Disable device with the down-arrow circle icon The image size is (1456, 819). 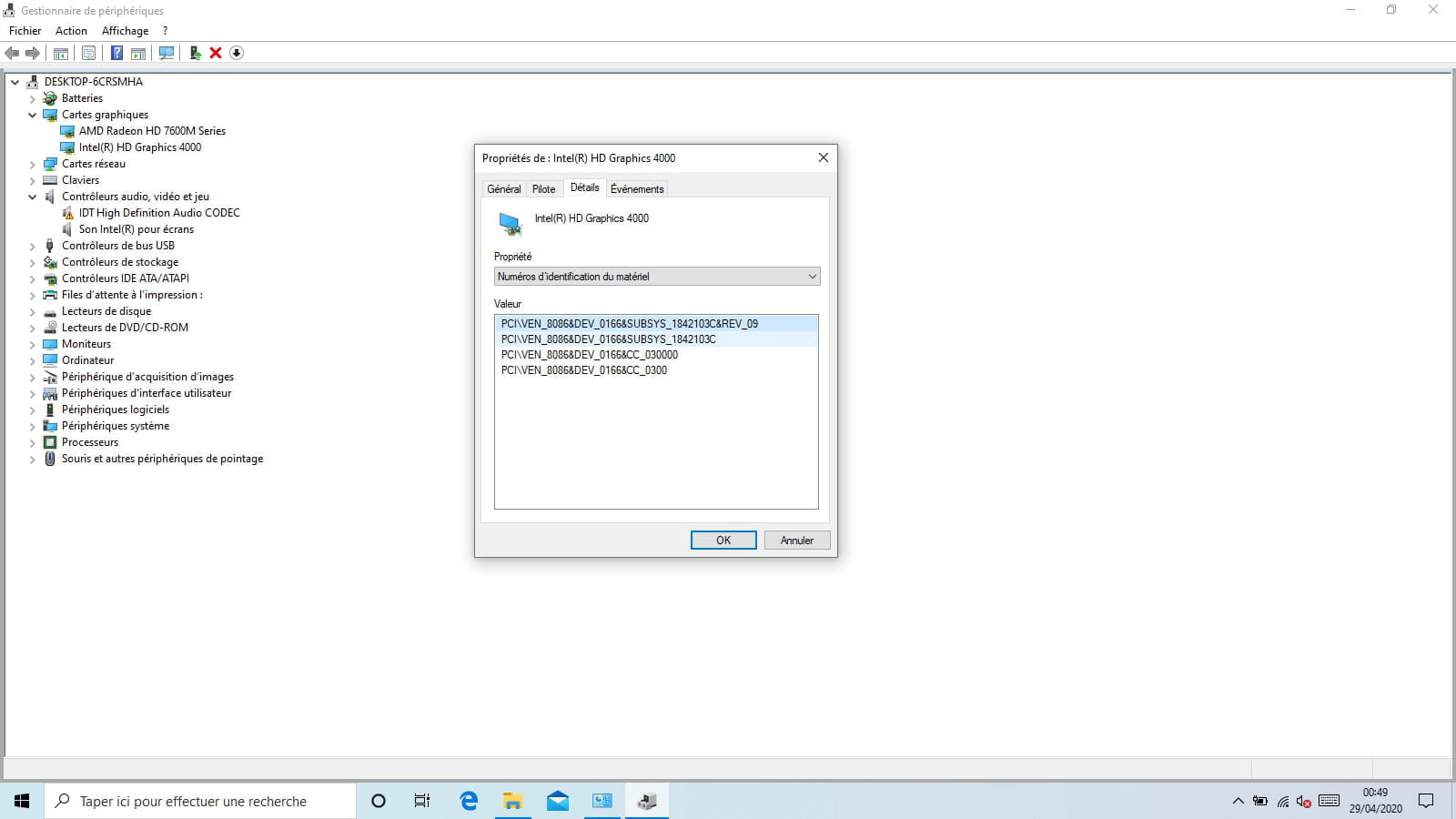pyautogui.click(x=237, y=53)
